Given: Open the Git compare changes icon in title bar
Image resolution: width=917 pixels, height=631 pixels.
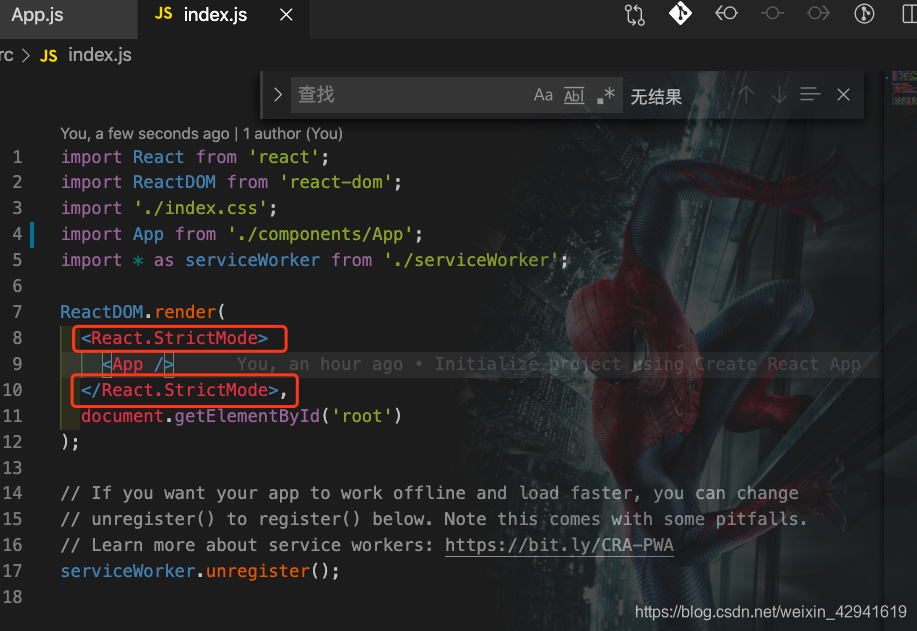Looking at the screenshot, I should click(x=634, y=14).
